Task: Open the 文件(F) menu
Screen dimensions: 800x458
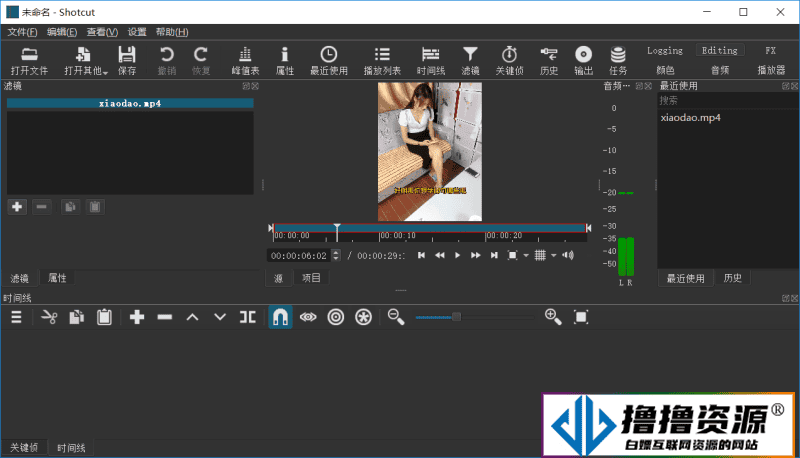Action: (x=22, y=32)
